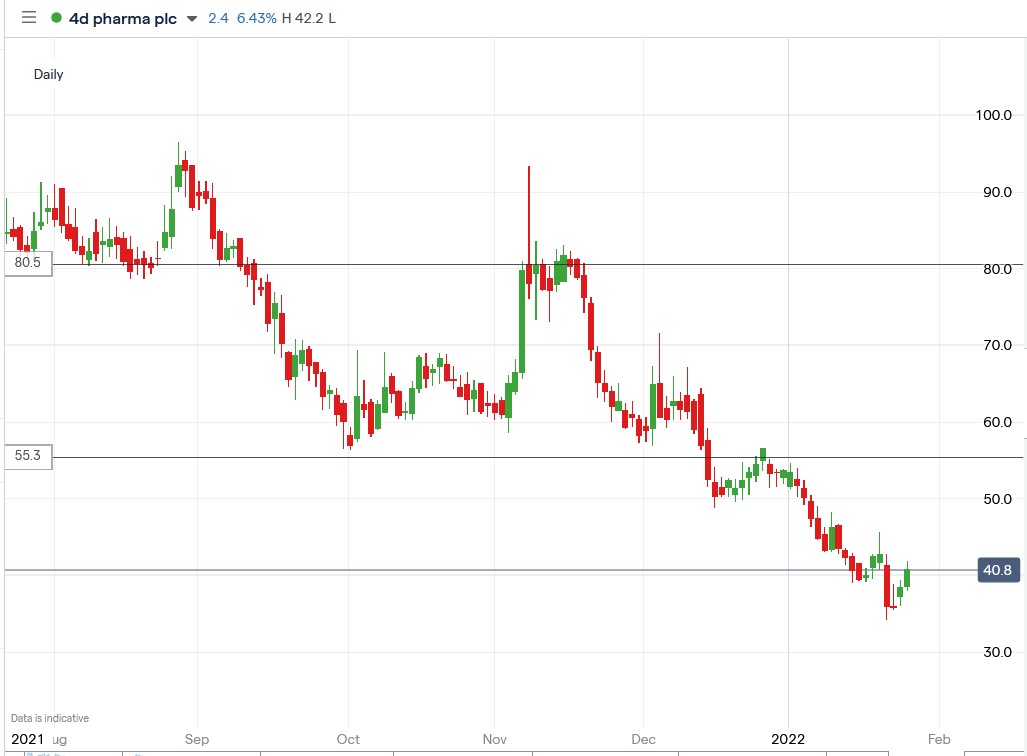Open options via the chevron beside the ticker
The width and height of the screenshot is (1027, 756).
coord(190,18)
